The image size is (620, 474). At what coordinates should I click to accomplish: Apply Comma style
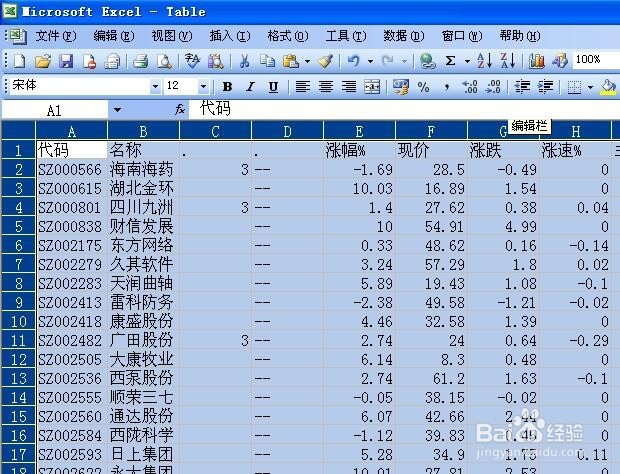pos(447,87)
